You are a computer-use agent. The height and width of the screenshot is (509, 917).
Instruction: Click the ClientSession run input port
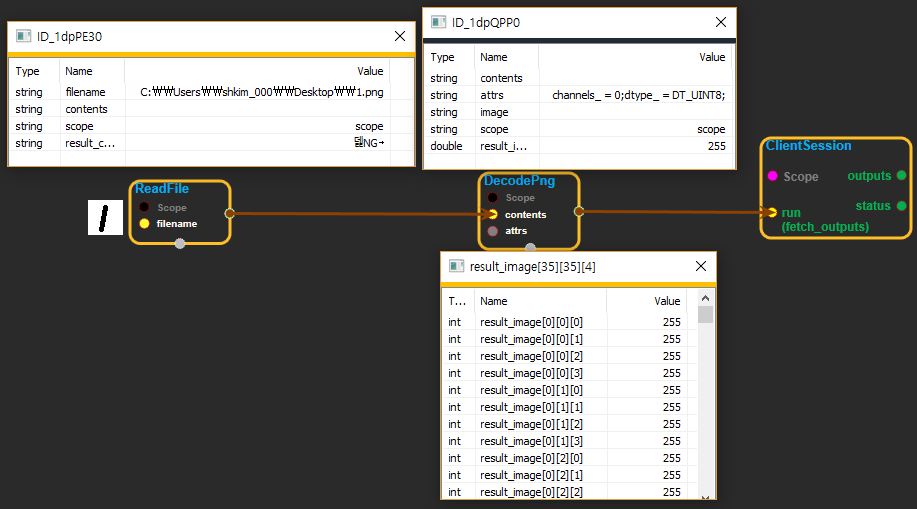click(771, 212)
